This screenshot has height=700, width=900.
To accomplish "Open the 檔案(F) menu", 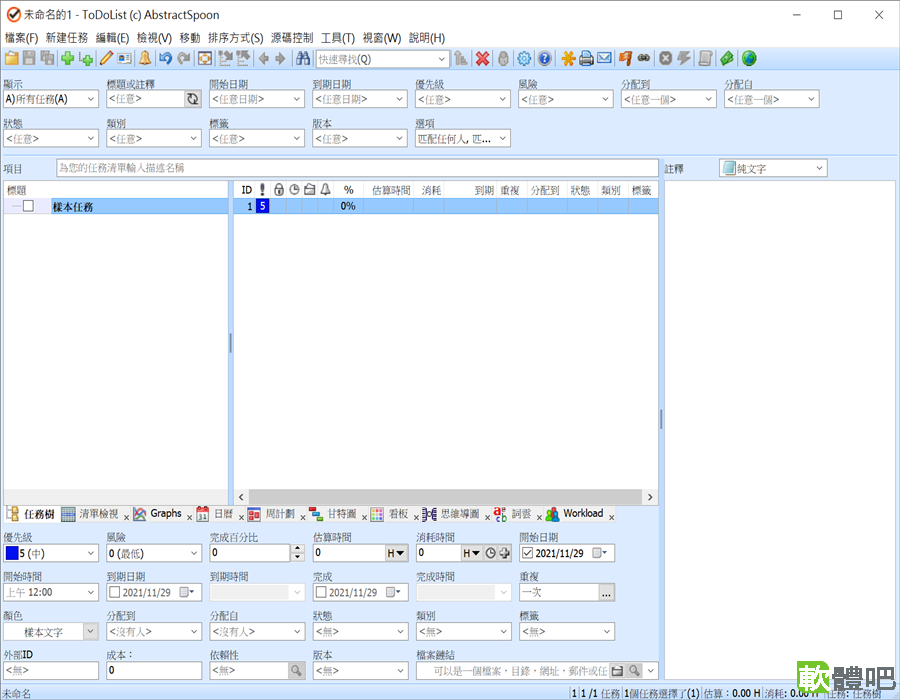I will point(21,38).
